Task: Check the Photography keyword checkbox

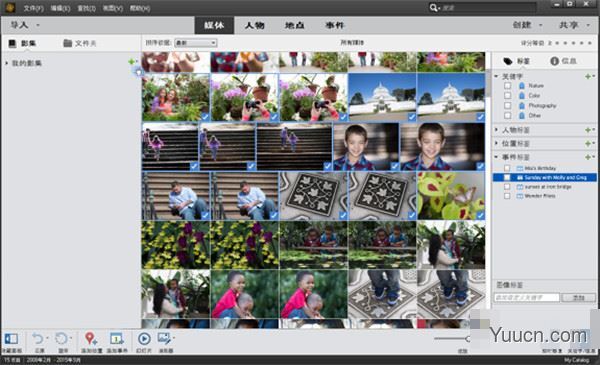Action: (507, 106)
